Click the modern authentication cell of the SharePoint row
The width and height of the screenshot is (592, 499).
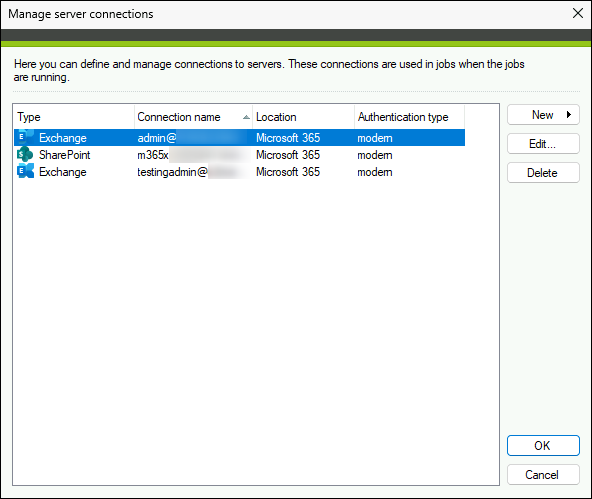click(x=375, y=155)
